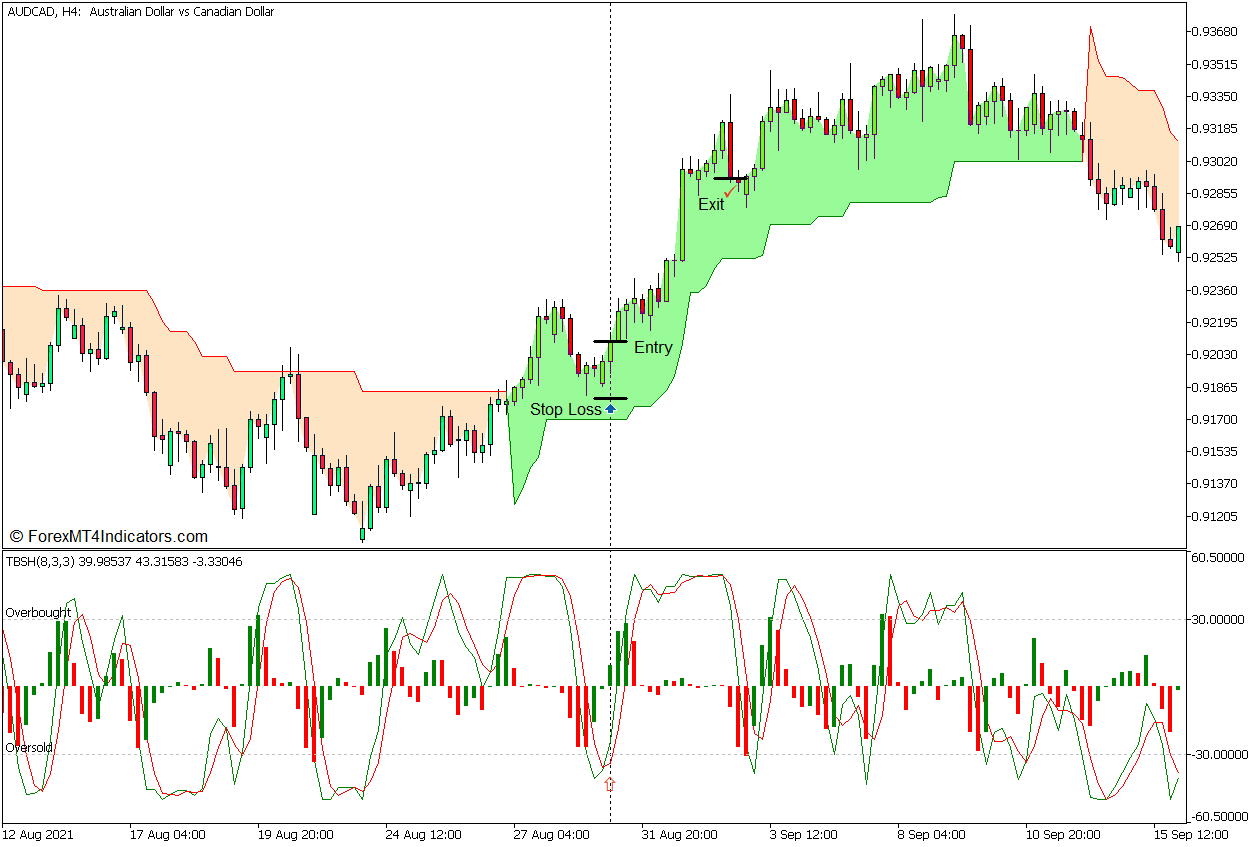
Task: Select the black Entry horizontal line marker
Action: point(611,340)
